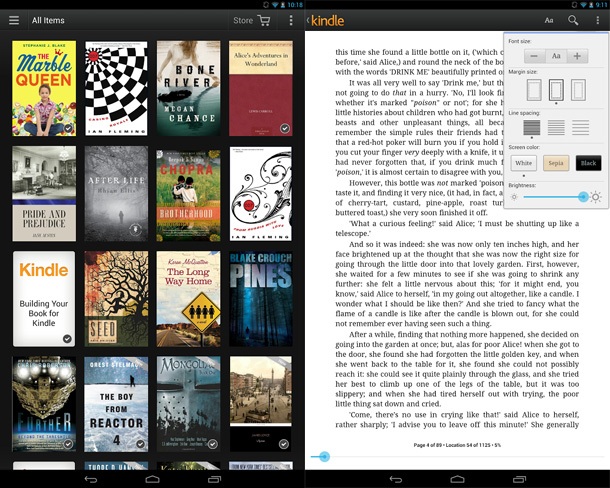
Task: Open The Boy from Reactor 4
Action: (116, 404)
